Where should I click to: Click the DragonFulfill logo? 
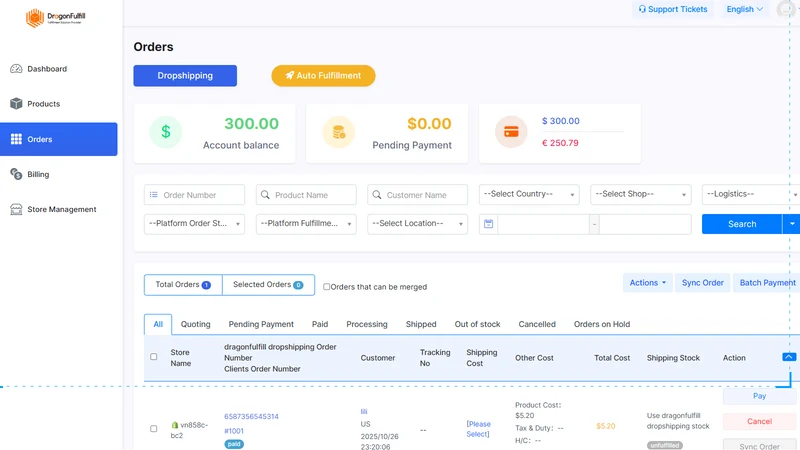[56, 18]
